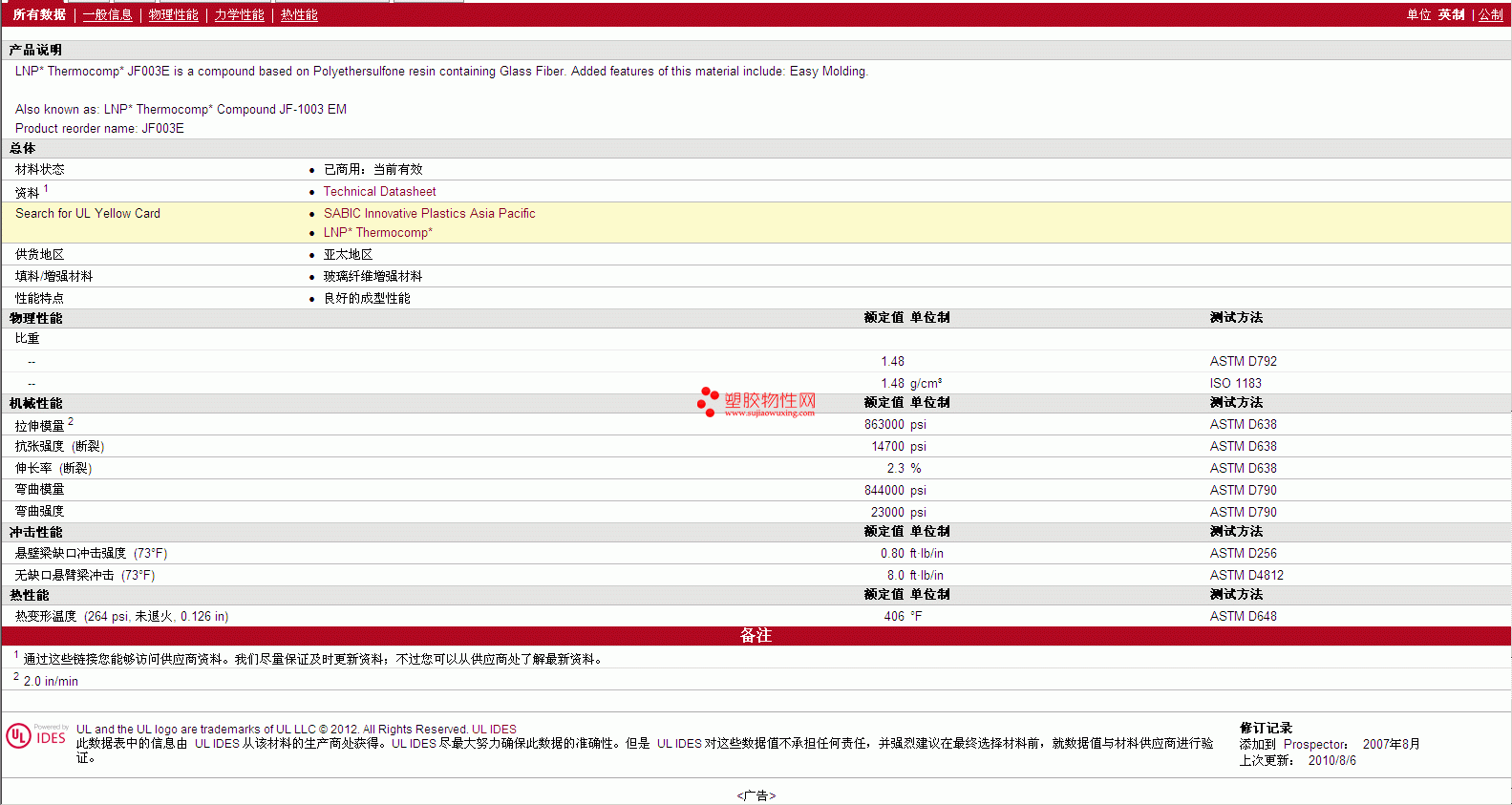Click the 23000 psi flexural strength value
The height and width of the screenshot is (805, 1512).
tap(899, 512)
